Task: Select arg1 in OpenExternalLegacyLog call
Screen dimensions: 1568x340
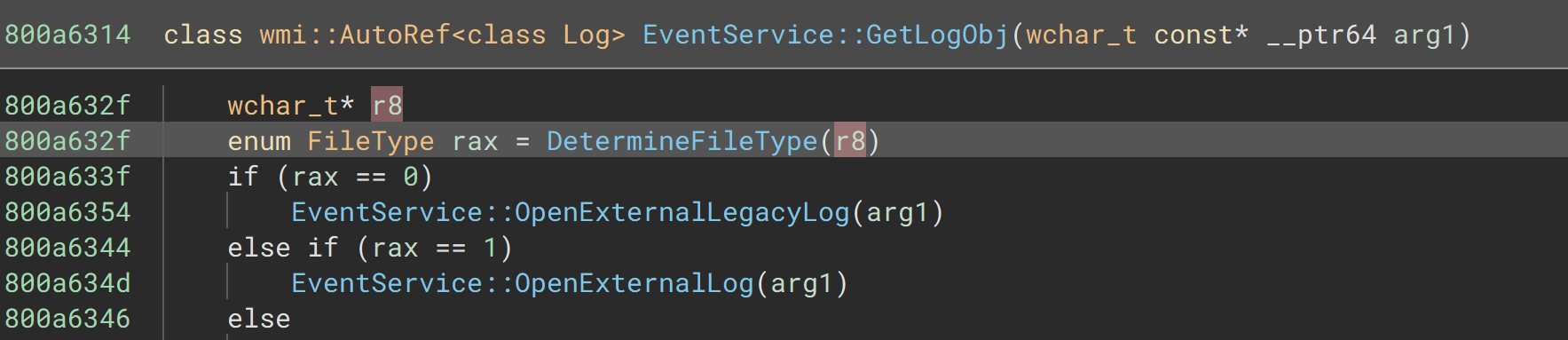Action: point(897,212)
